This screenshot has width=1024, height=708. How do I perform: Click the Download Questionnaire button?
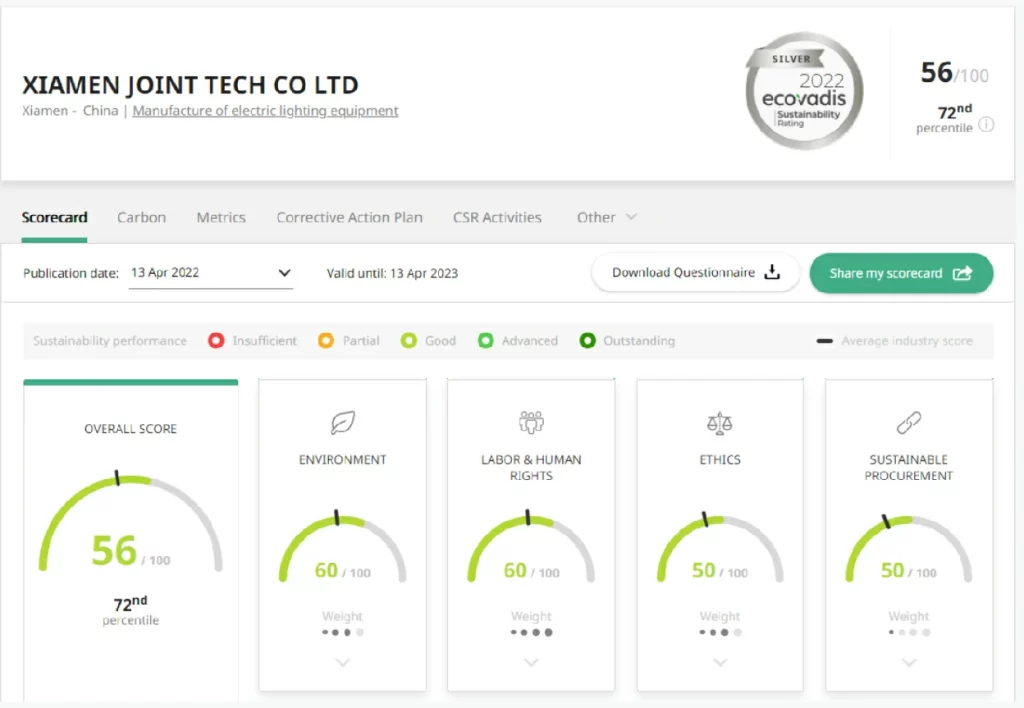[696, 272]
